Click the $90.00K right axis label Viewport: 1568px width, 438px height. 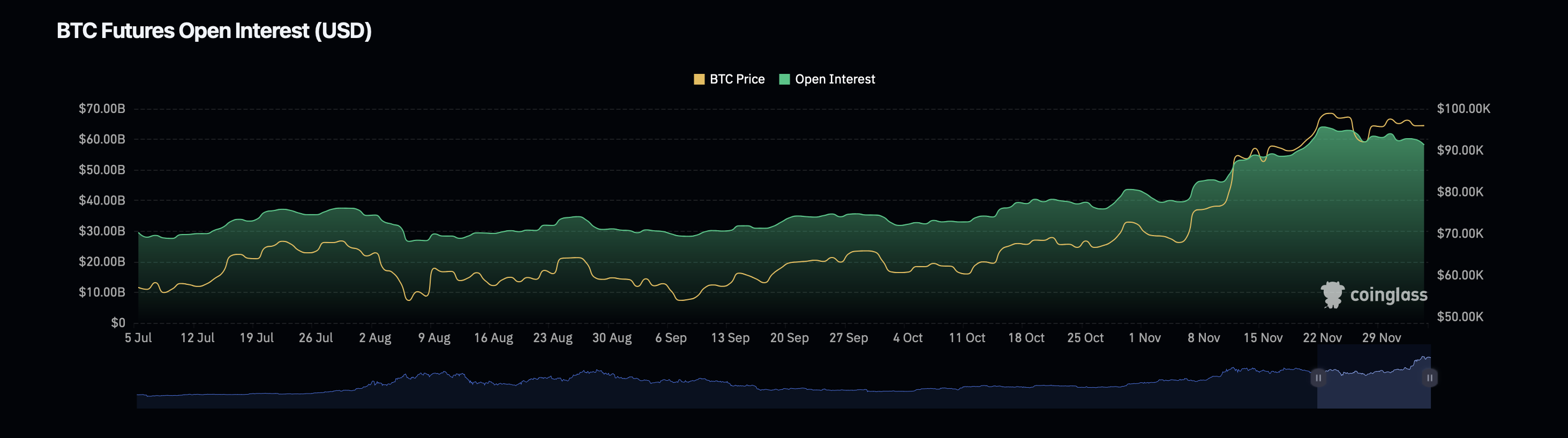pyautogui.click(x=1460, y=150)
